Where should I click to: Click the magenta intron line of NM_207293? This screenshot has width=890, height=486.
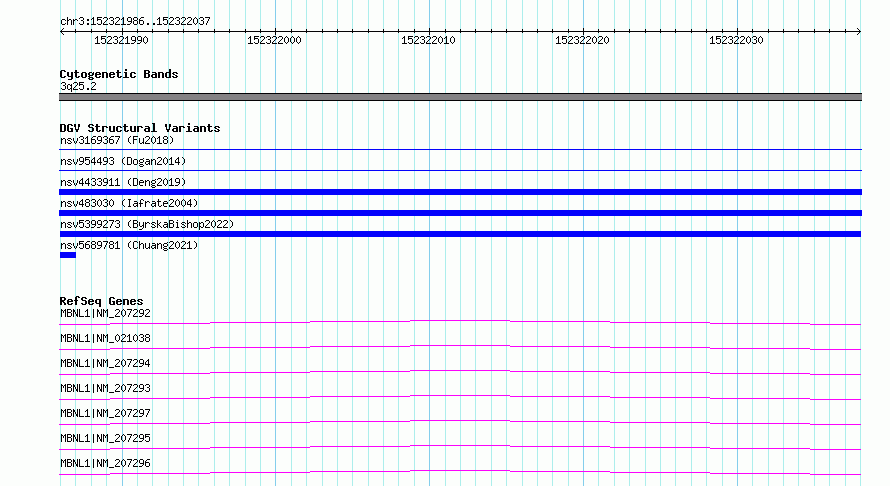pyautogui.click(x=460, y=397)
